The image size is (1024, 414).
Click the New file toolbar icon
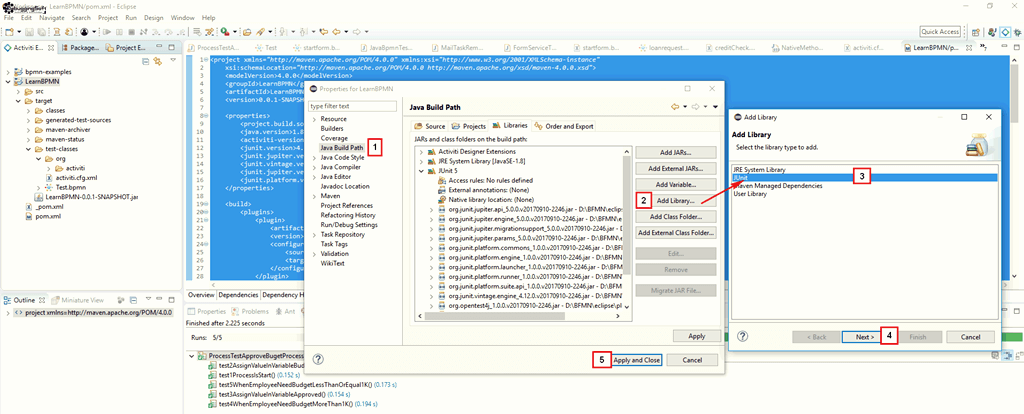click(8, 31)
